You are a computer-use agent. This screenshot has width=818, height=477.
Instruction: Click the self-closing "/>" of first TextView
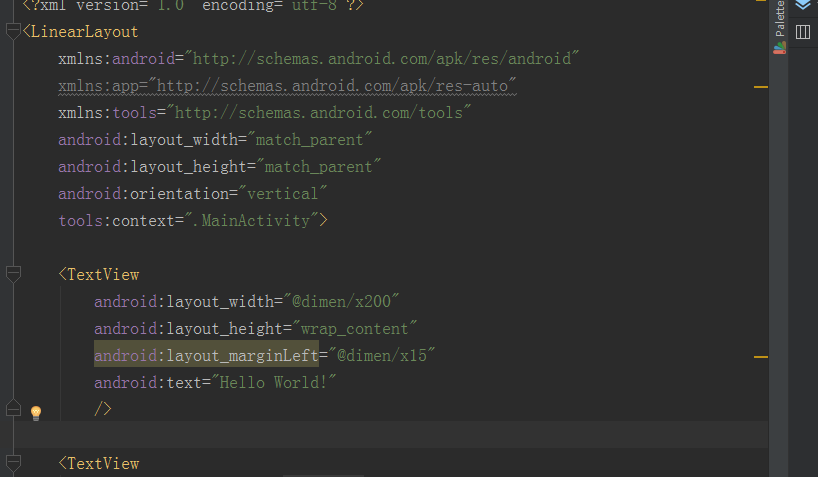(x=103, y=409)
